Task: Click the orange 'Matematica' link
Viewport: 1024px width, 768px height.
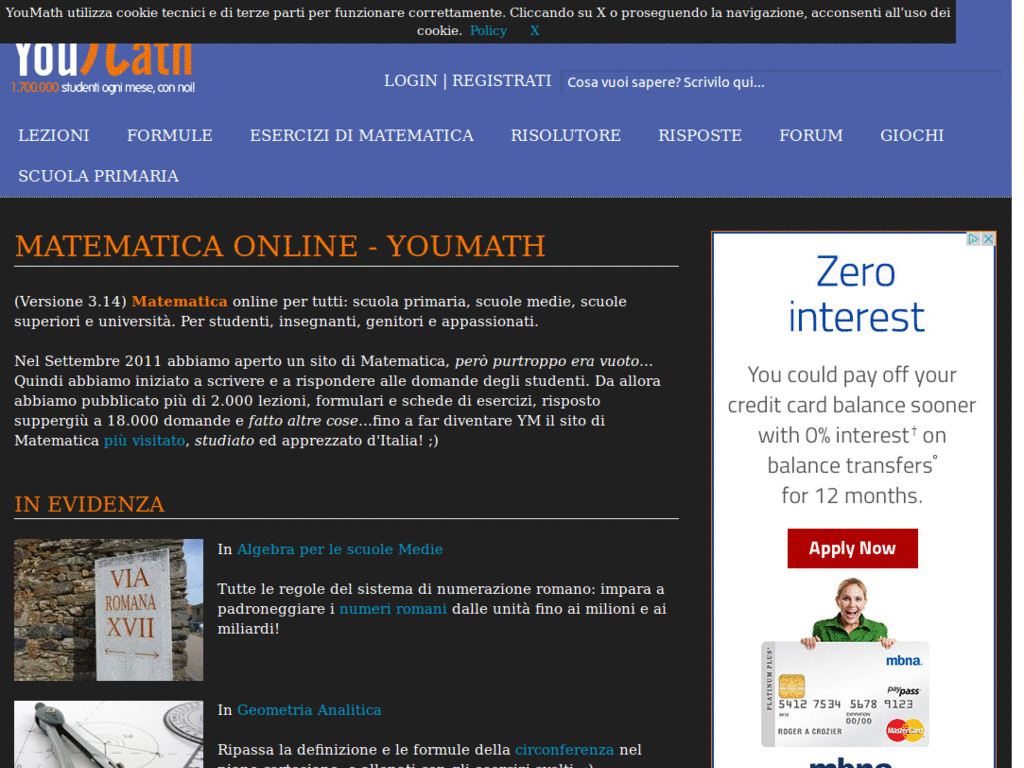Action: (180, 302)
